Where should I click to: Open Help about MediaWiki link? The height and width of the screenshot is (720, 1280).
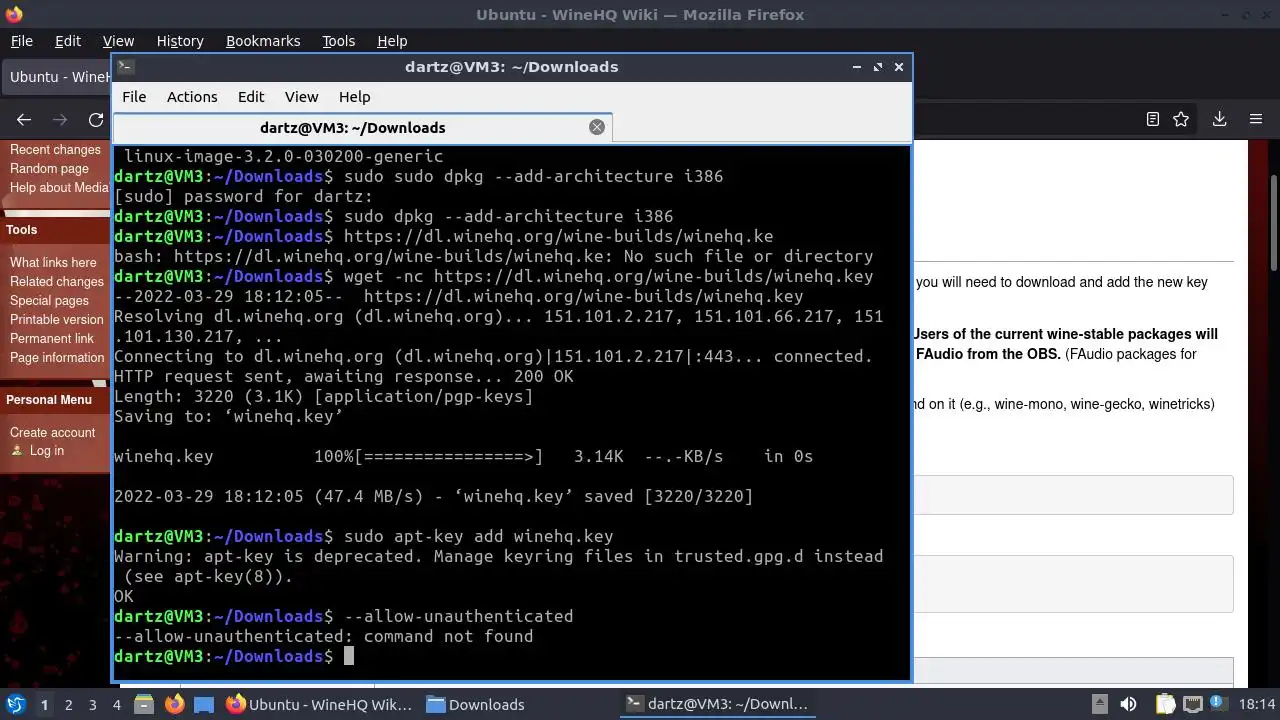[x=59, y=187]
